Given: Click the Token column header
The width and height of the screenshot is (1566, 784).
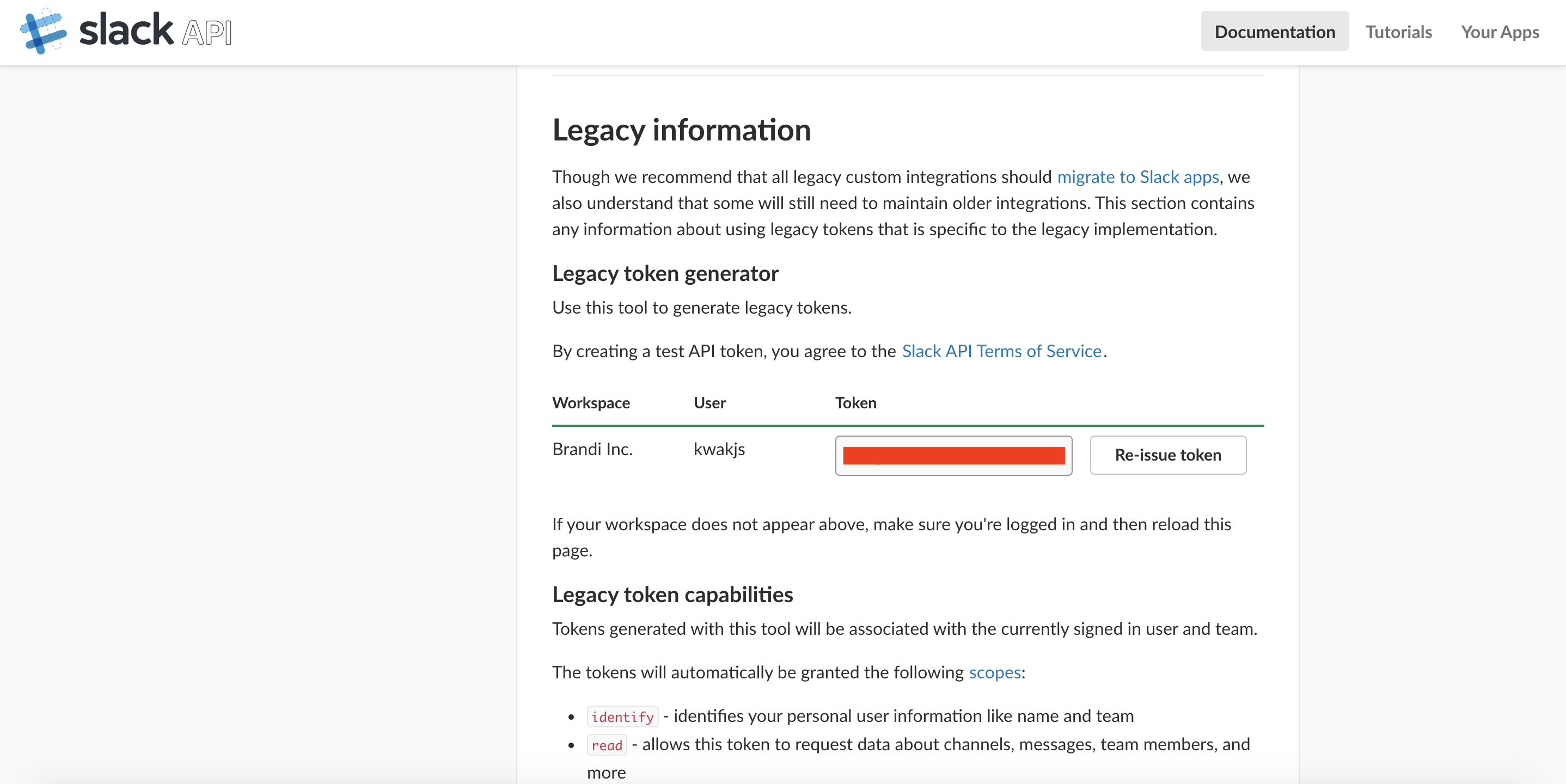Looking at the screenshot, I should coord(855,403).
